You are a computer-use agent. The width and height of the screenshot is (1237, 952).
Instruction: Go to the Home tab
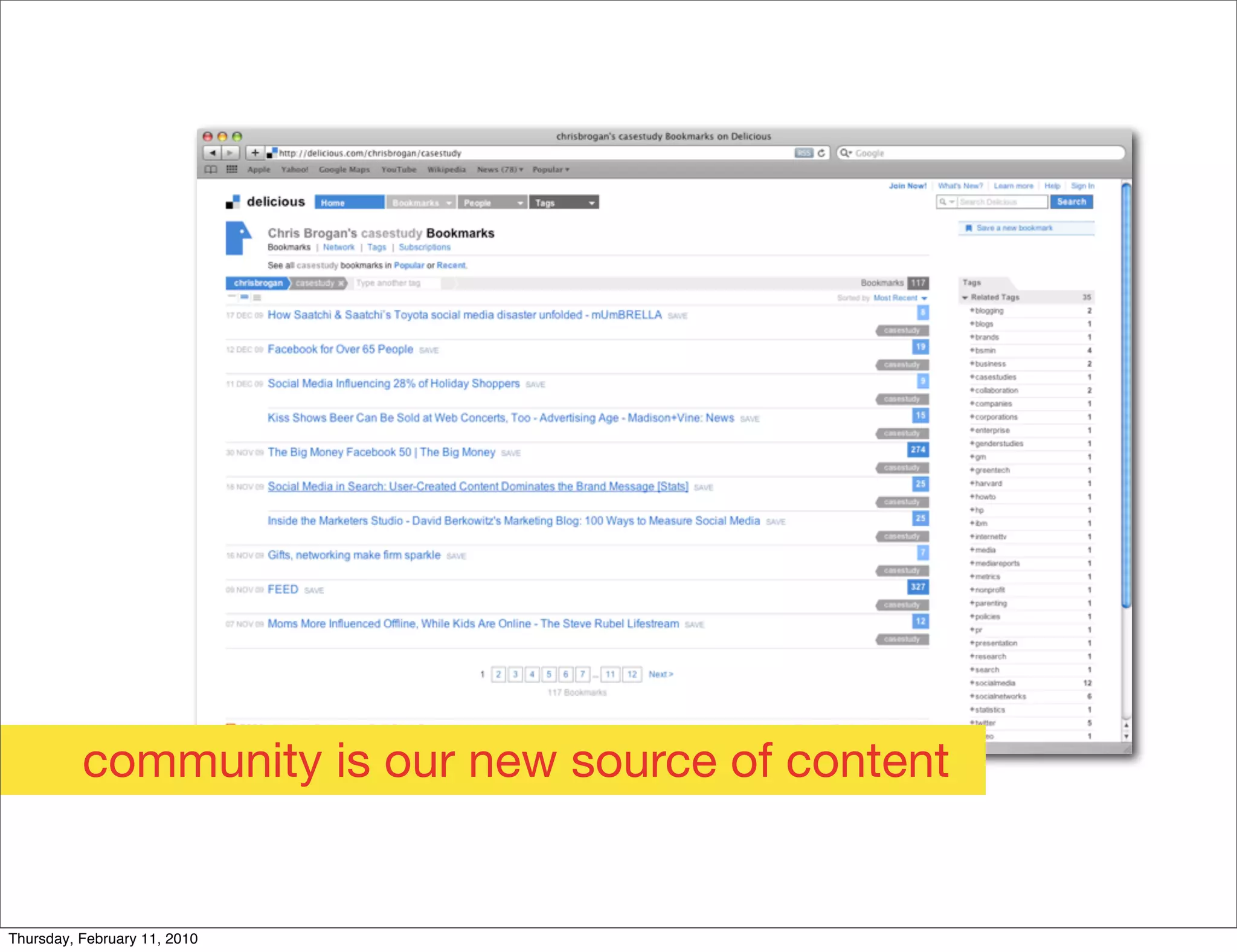click(349, 202)
